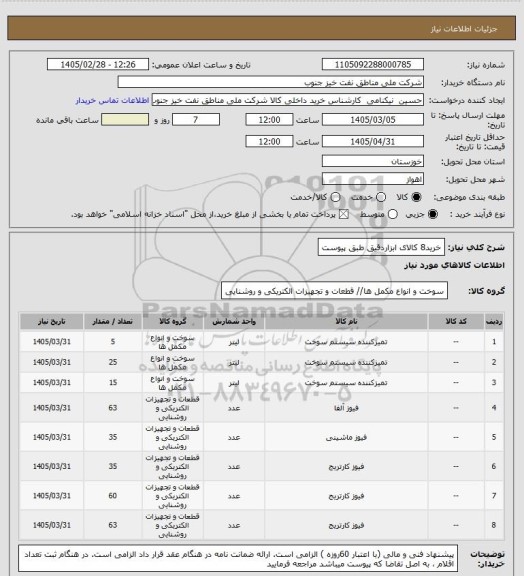This screenshot has height=576, width=524.
Task: Click the request creator field حسین نیکنامی
Action: point(288,100)
